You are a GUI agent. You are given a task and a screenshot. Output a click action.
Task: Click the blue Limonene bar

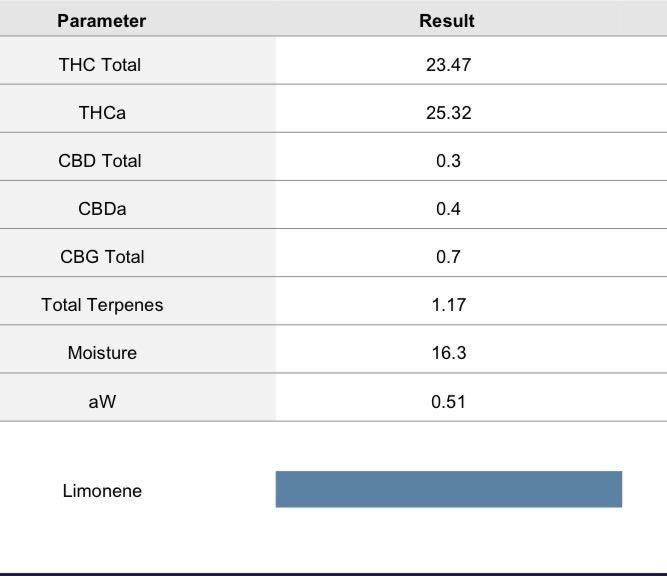(x=448, y=489)
